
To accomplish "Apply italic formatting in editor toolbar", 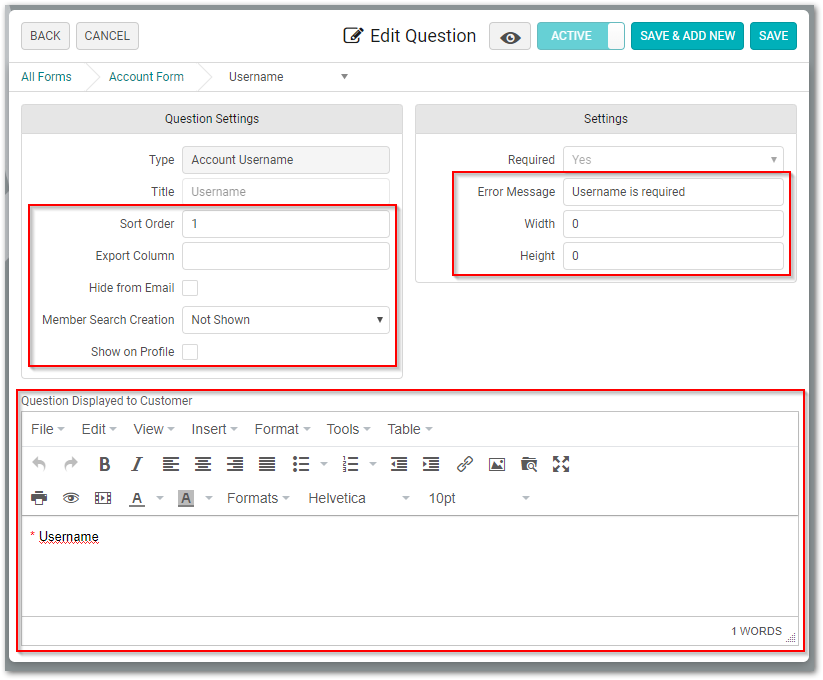I will 136,464.
